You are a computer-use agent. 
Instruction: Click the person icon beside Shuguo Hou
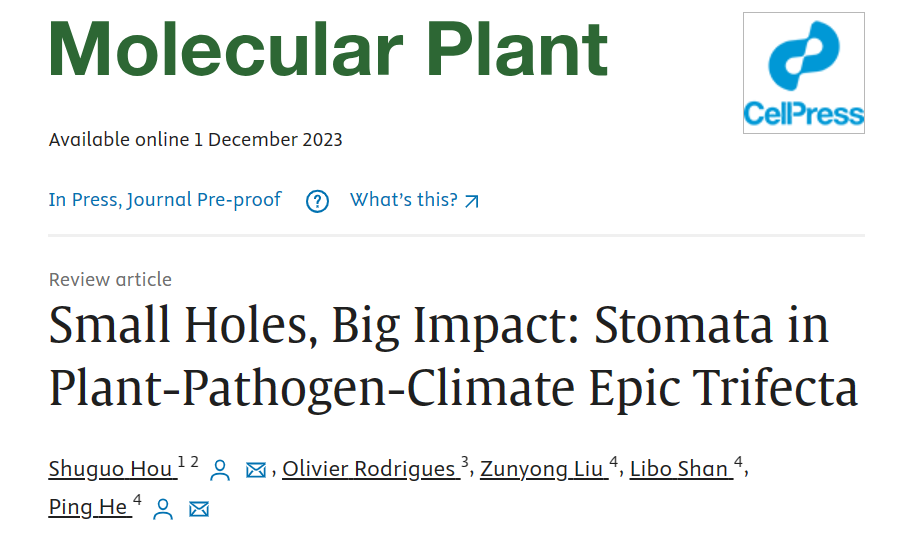221,470
